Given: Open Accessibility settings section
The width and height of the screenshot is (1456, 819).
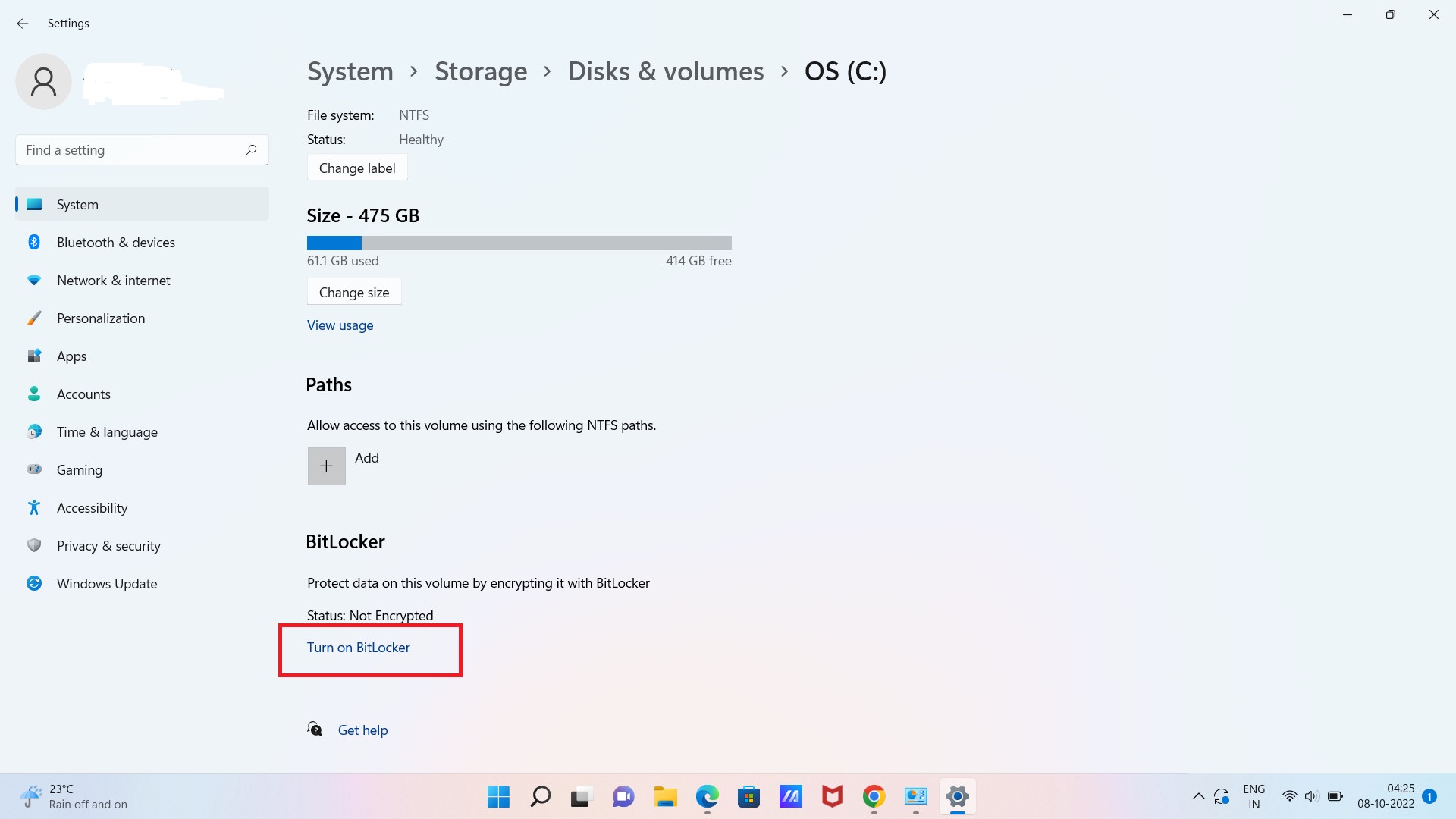Looking at the screenshot, I should (92, 507).
